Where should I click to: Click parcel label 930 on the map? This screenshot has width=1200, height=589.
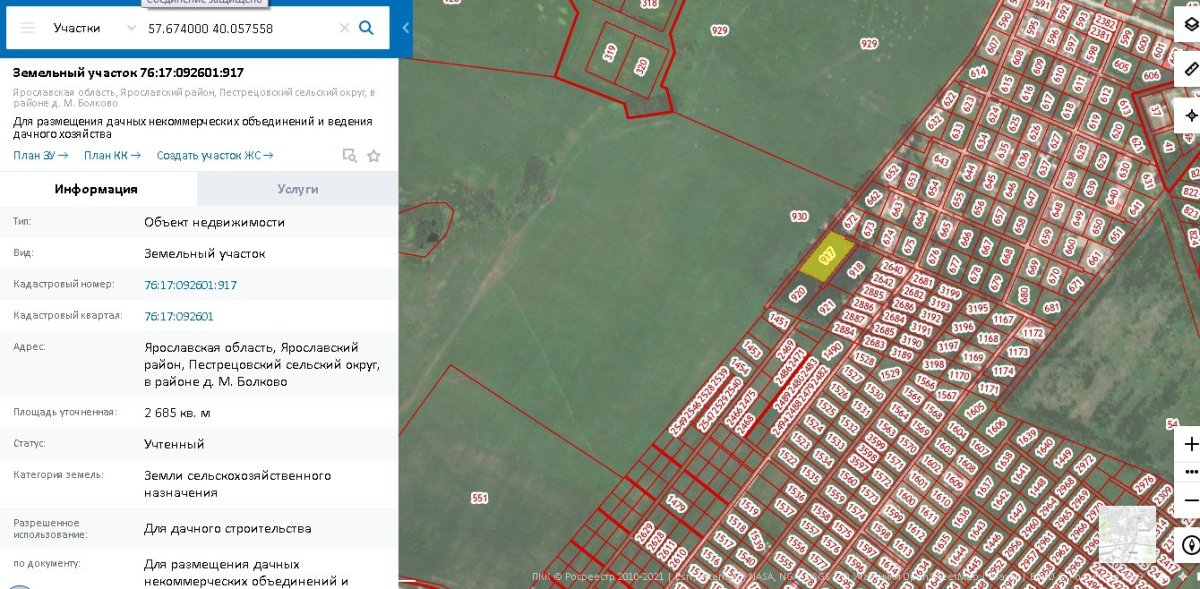click(798, 216)
